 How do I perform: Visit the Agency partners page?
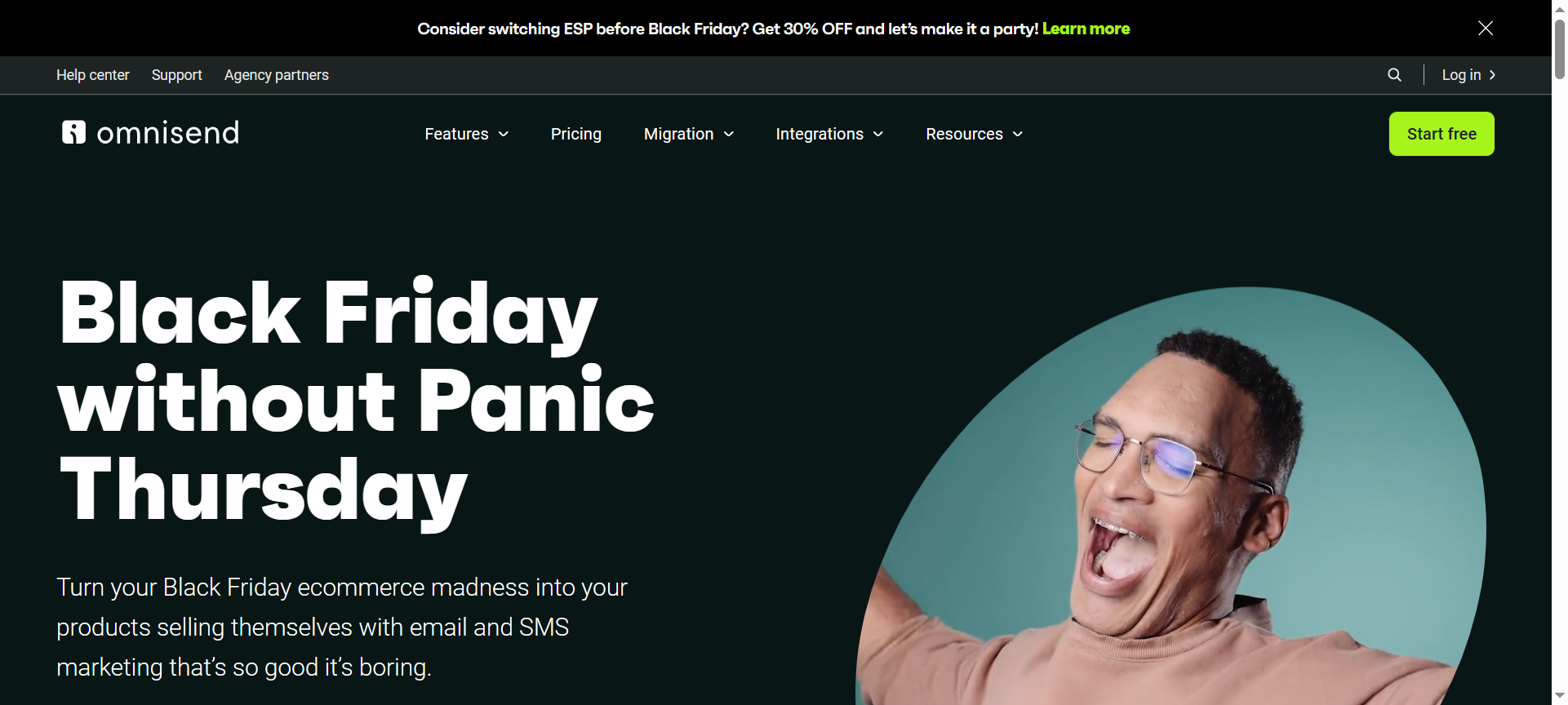[x=277, y=75]
